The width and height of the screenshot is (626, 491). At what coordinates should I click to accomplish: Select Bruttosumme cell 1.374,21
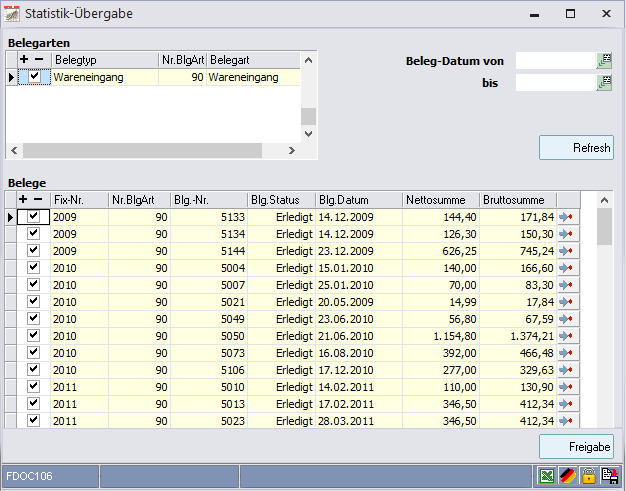tap(518, 336)
